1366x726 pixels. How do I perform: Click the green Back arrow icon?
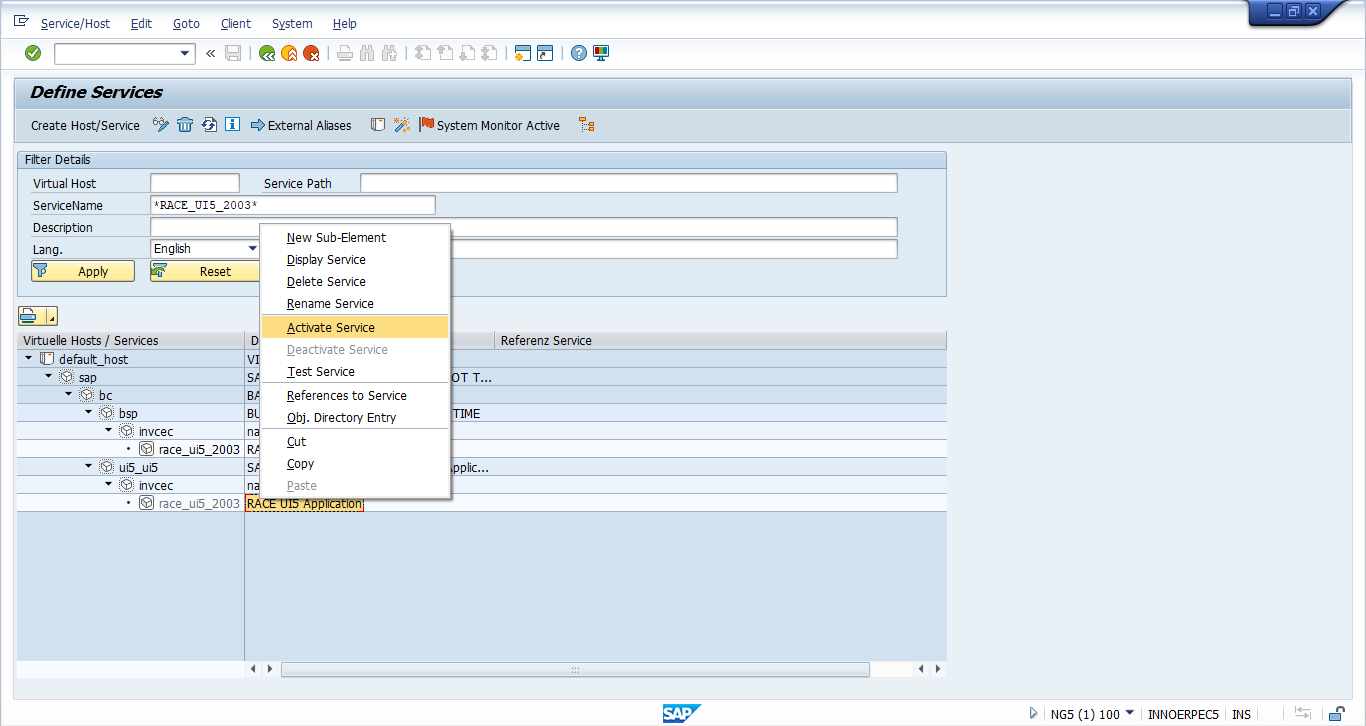[266, 53]
